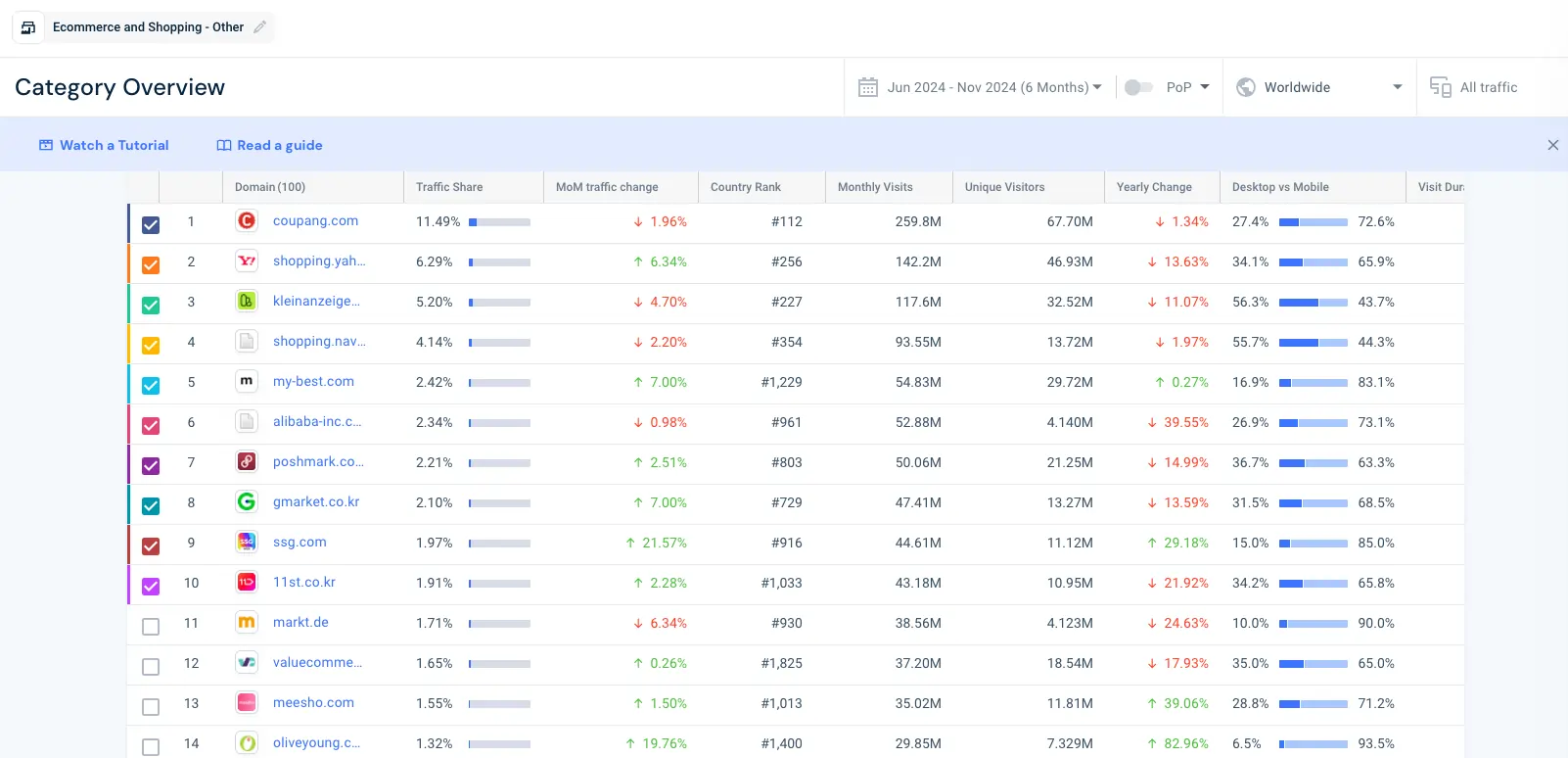Open ssg.com domain link

click(x=300, y=543)
